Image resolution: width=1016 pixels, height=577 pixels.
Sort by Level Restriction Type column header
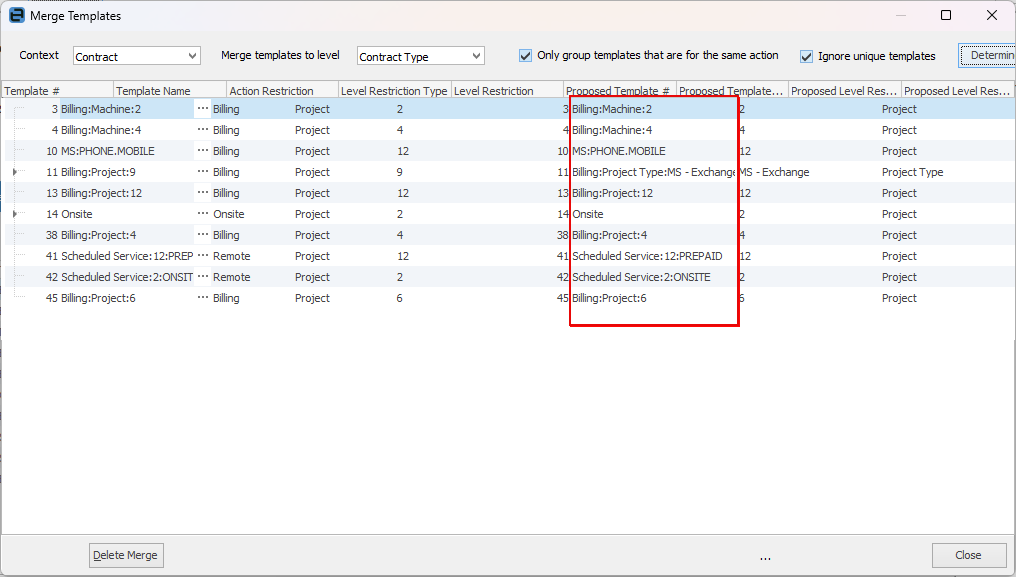395,91
